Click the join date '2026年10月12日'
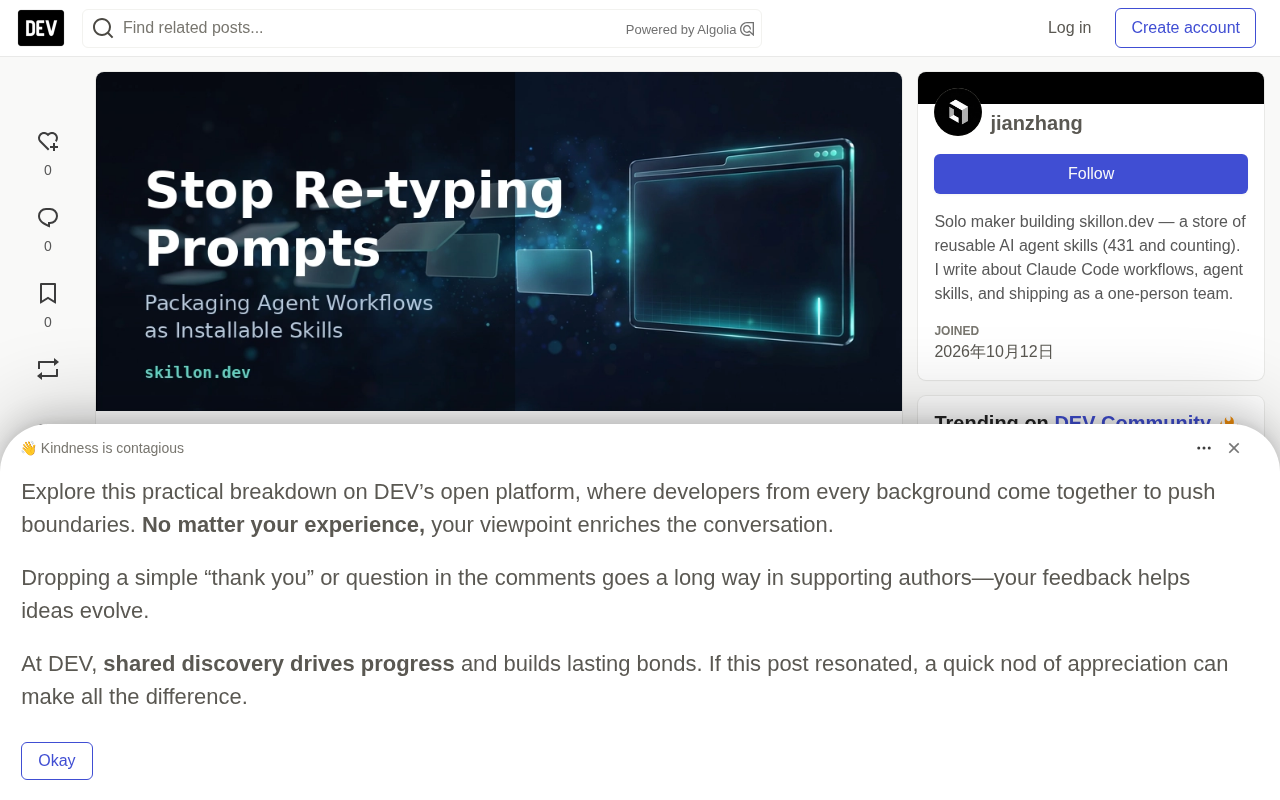Viewport: 1280px width, 800px height. [994, 352]
